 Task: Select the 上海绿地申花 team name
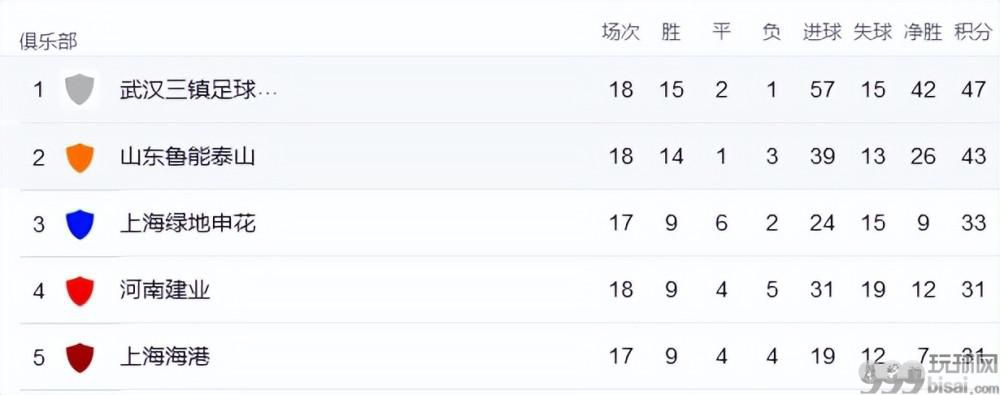coord(188,223)
